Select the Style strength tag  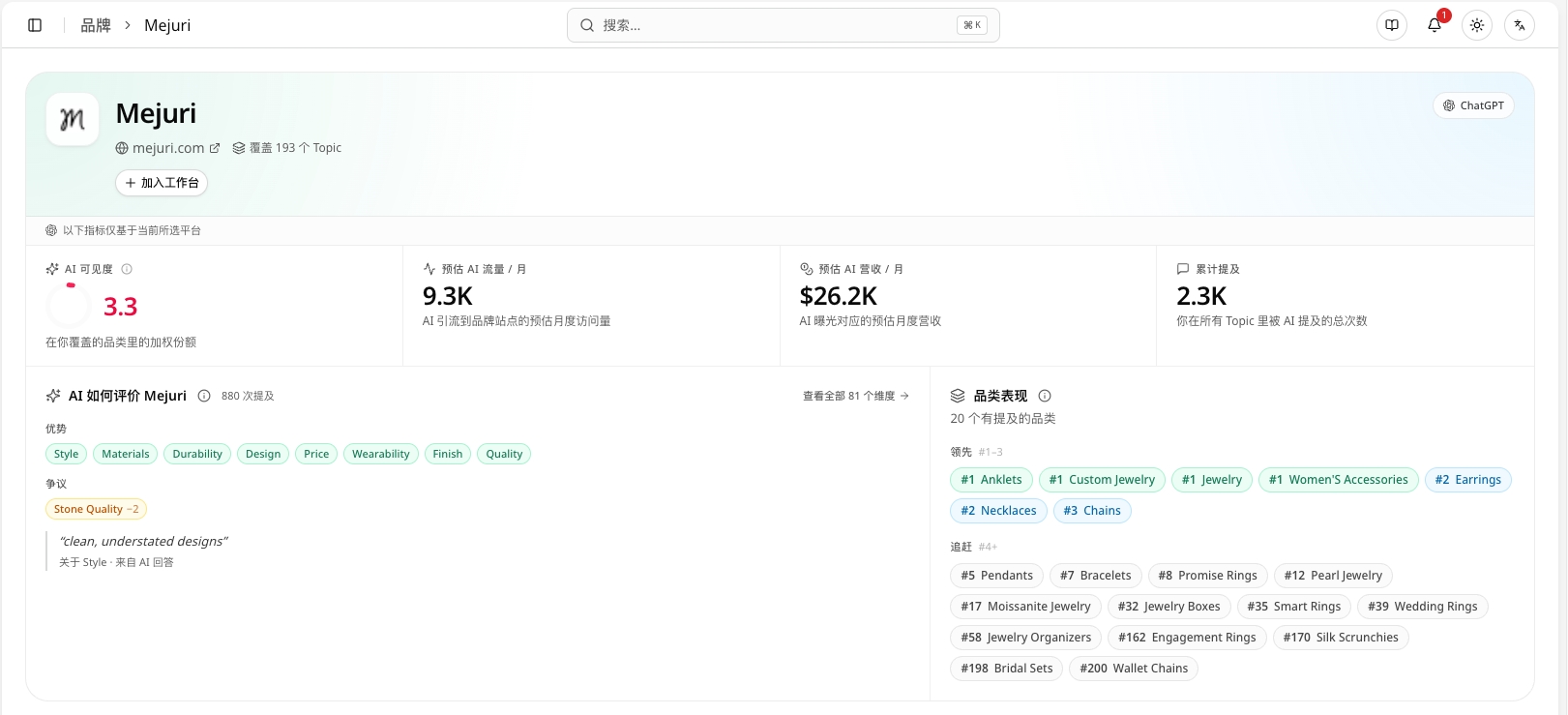(67, 454)
